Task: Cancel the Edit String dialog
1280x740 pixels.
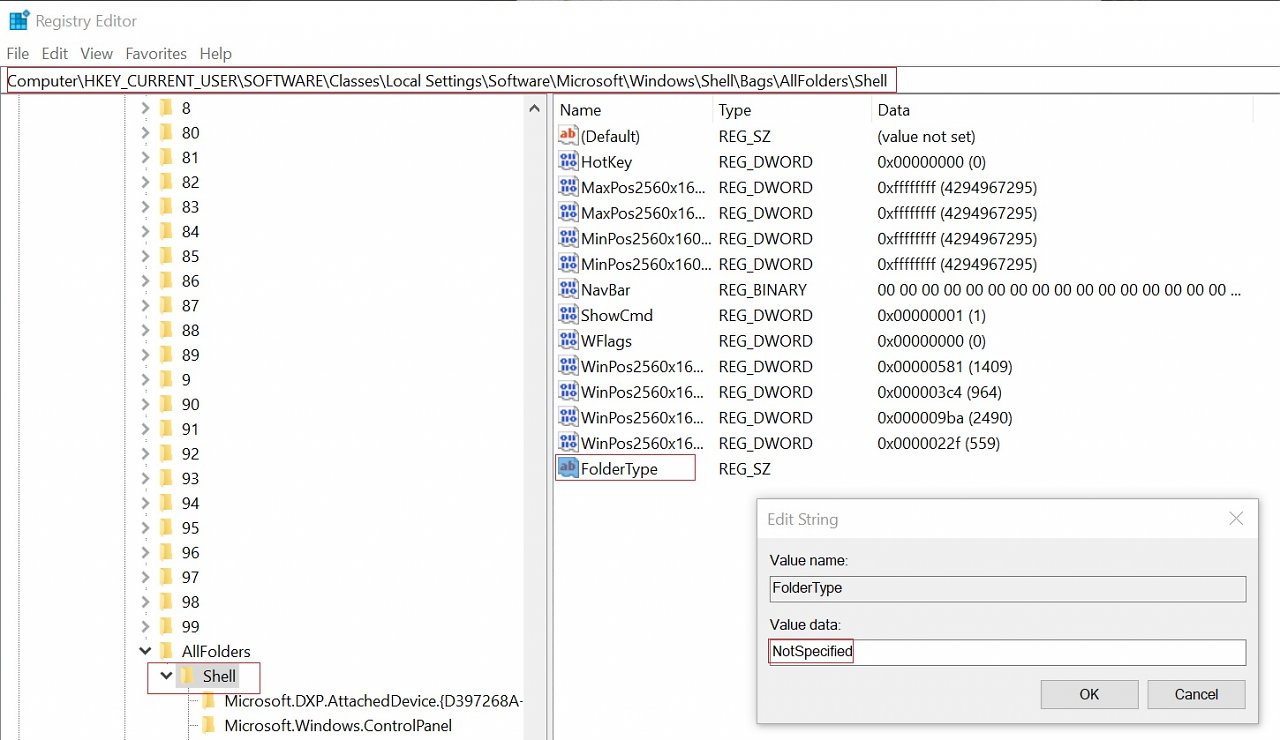Action: point(1196,694)
